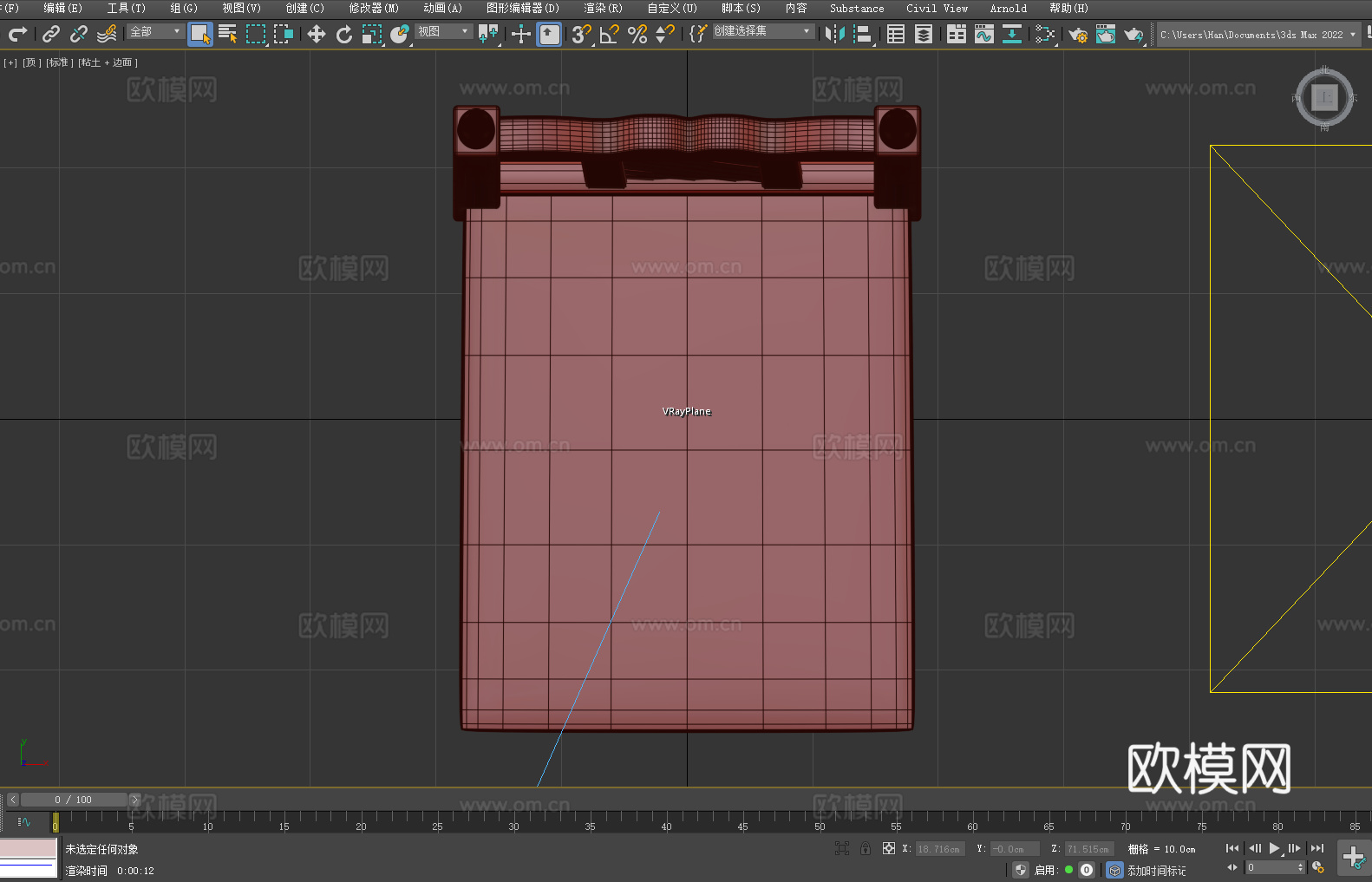Screen dimensions: 1372x882
Task: Click Select and Place tool
Action: tap(400, 34)
